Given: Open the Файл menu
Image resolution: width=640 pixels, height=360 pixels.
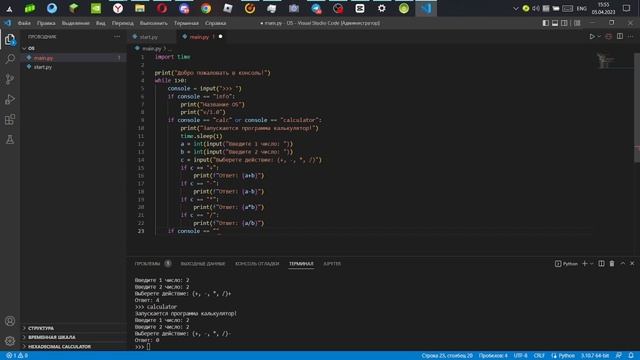Looking at the screenshot, I should coord(24,23).
